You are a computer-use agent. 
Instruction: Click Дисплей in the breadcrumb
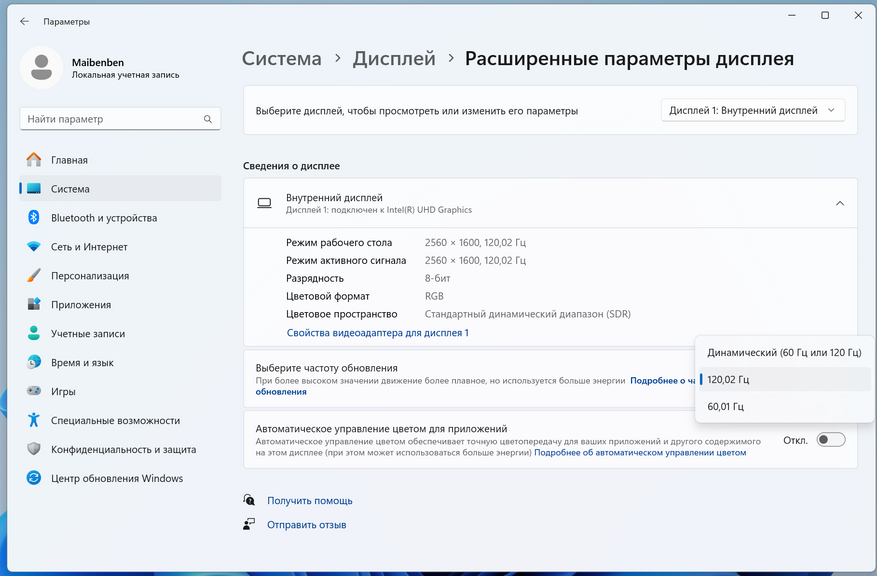(x=394, y=59)
